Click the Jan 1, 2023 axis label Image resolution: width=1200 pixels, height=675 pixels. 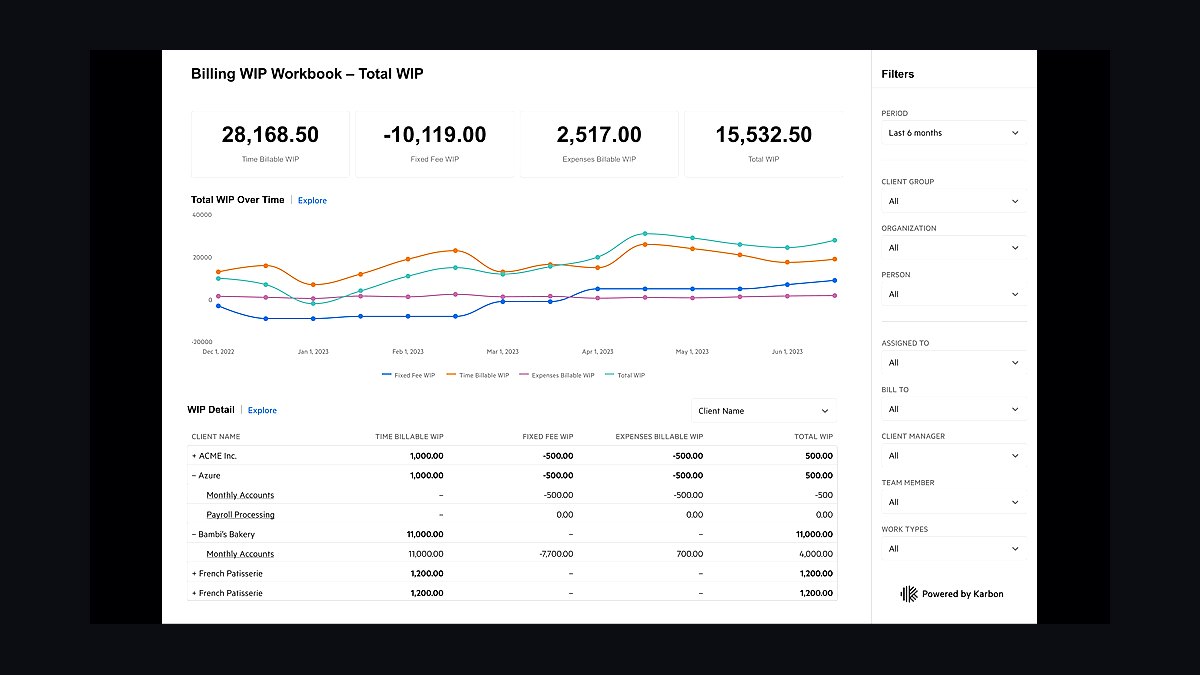point(314,352)
